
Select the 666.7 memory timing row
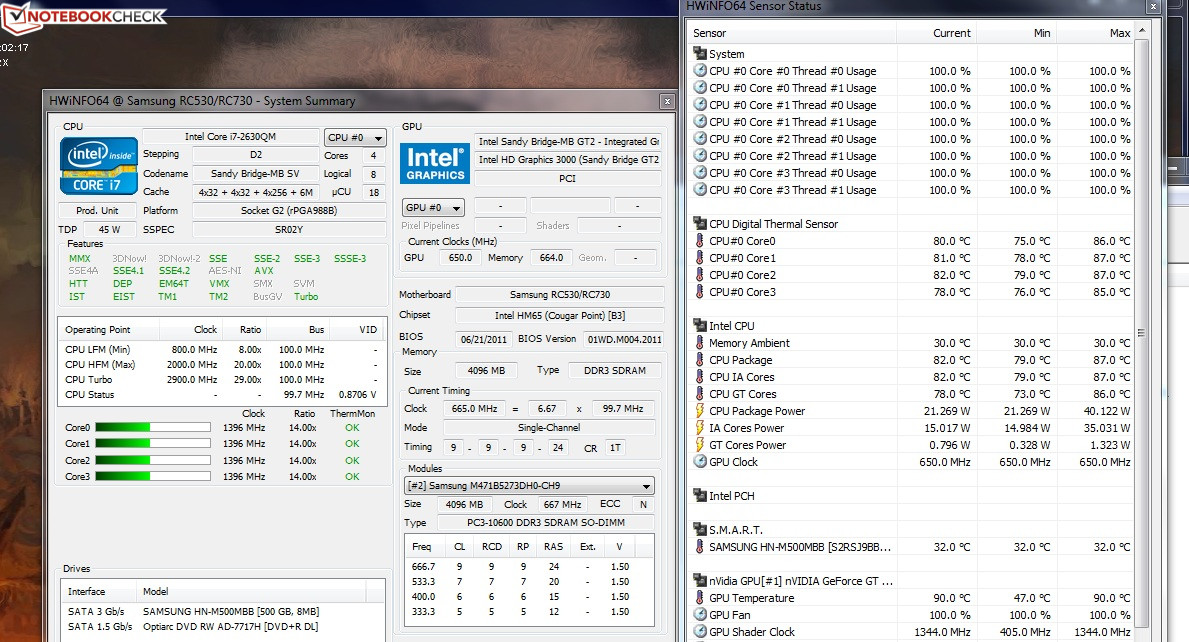529,566
